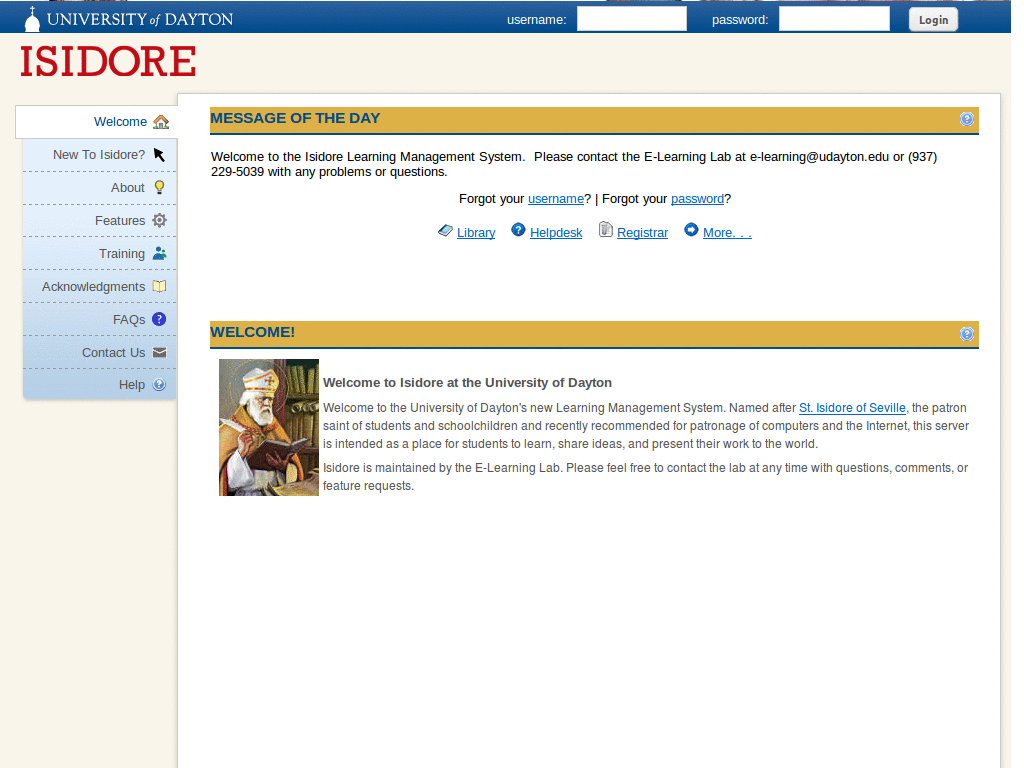Click the WELCOME! section heading
1024x768 pixels.
[253, 332]
